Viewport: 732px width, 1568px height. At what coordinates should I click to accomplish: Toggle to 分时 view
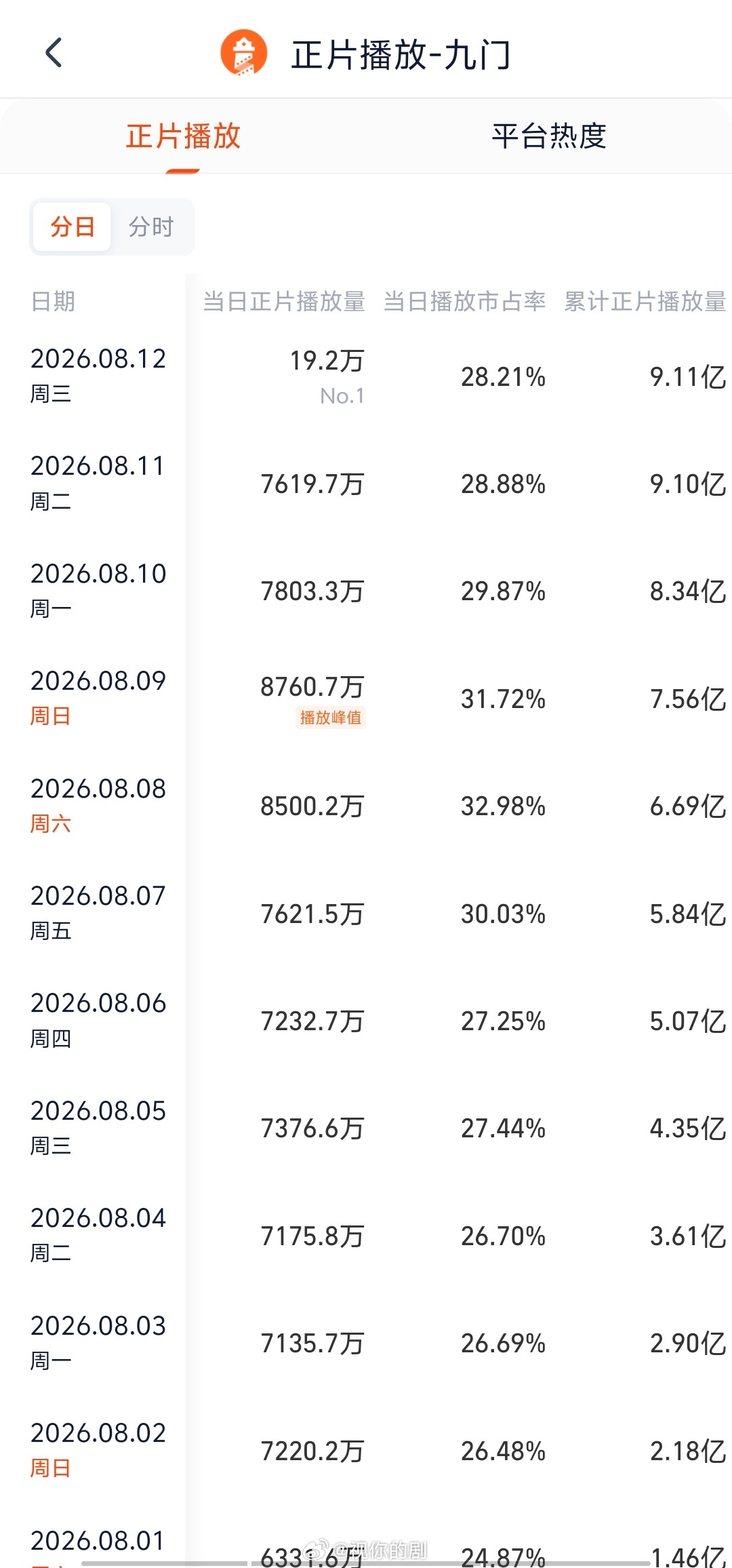point(152,227)
